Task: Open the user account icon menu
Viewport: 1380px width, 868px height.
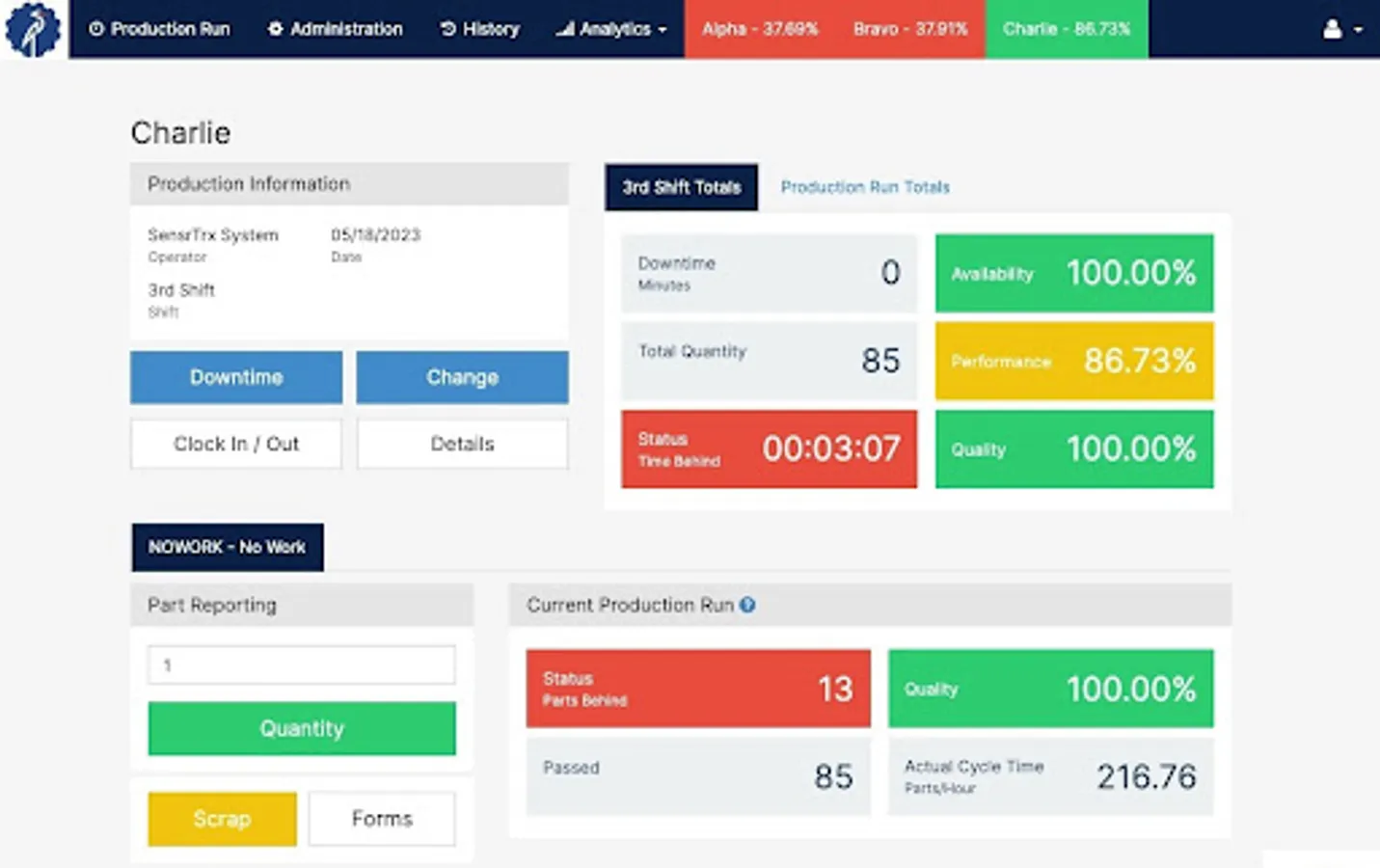Action: point(1332,29)
